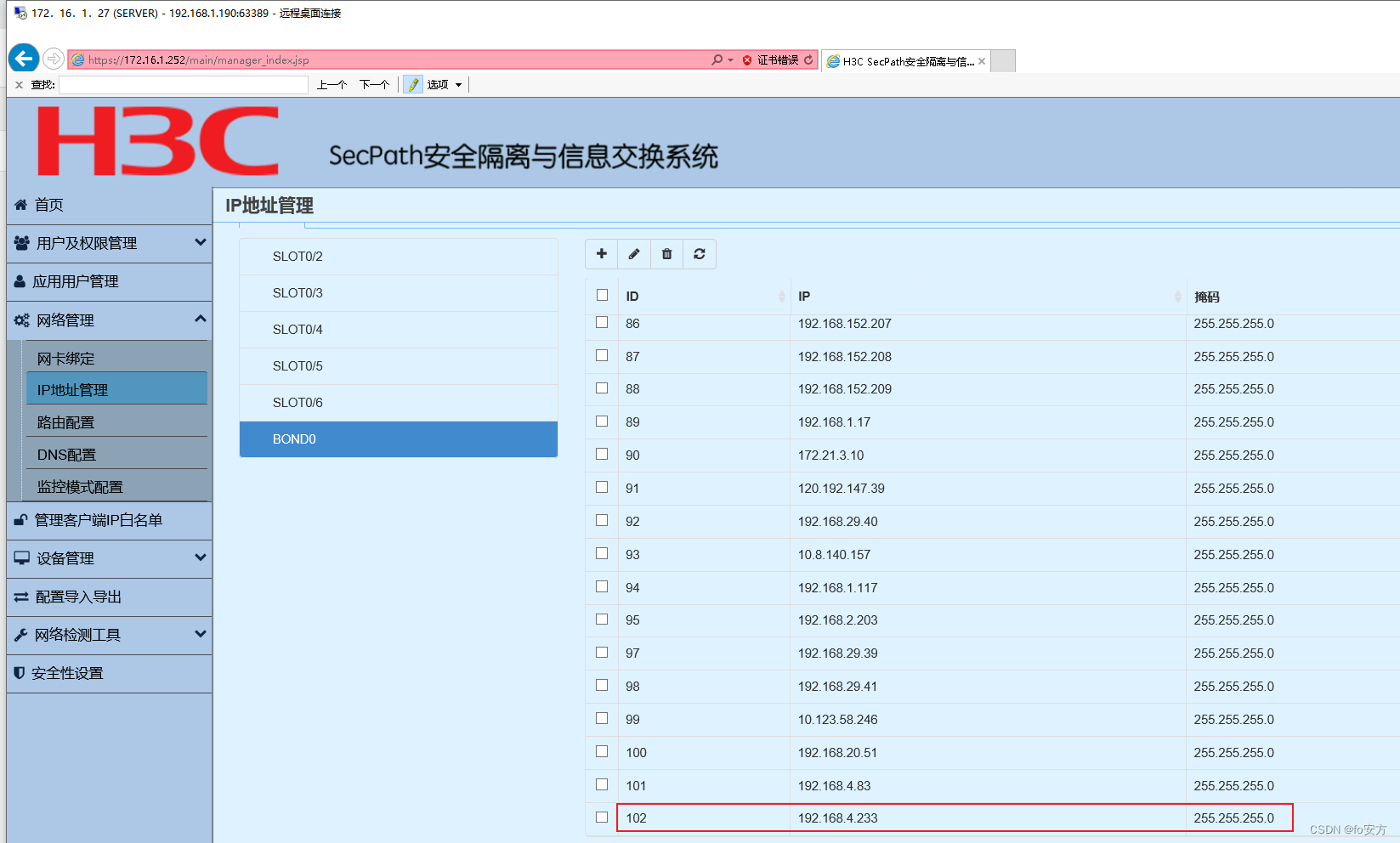Check the box for row ID 87
1400x843 pixels.
(602, 355)
